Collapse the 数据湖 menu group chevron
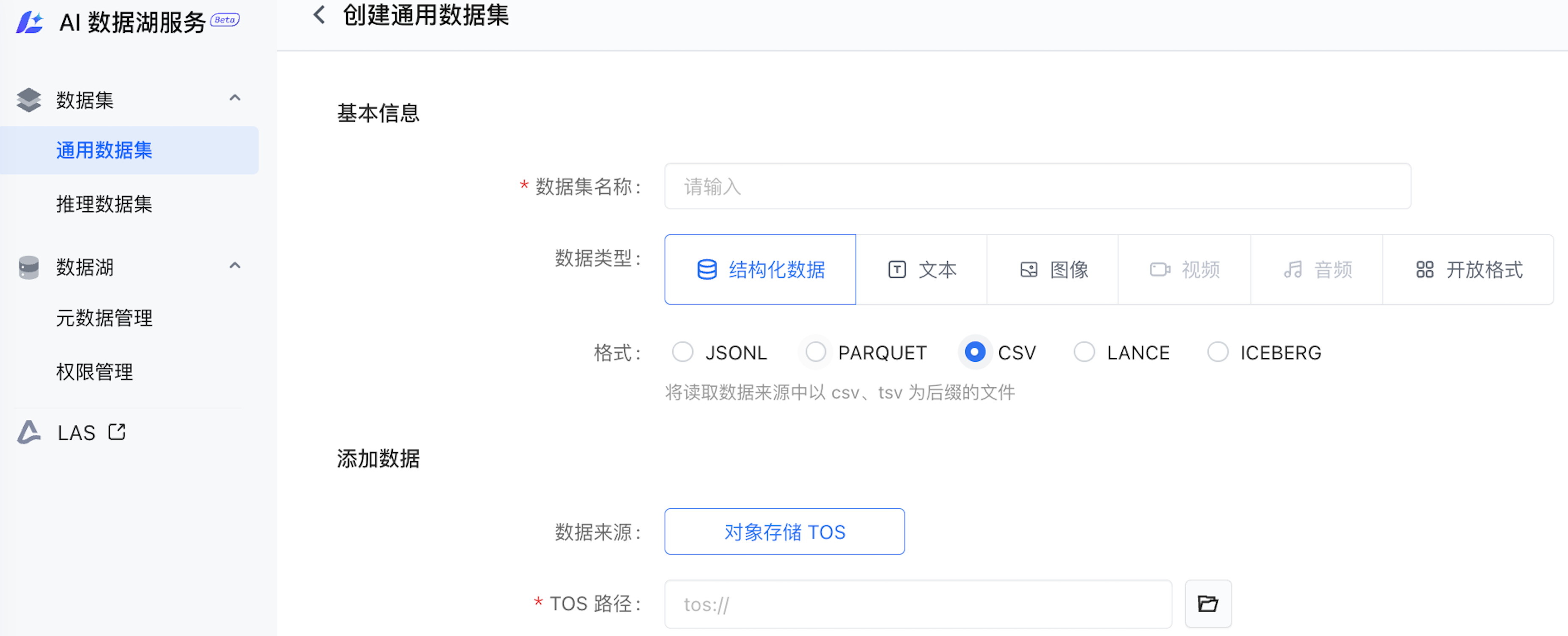Viewport: 1568px width, 636px height. pos(234,265)
